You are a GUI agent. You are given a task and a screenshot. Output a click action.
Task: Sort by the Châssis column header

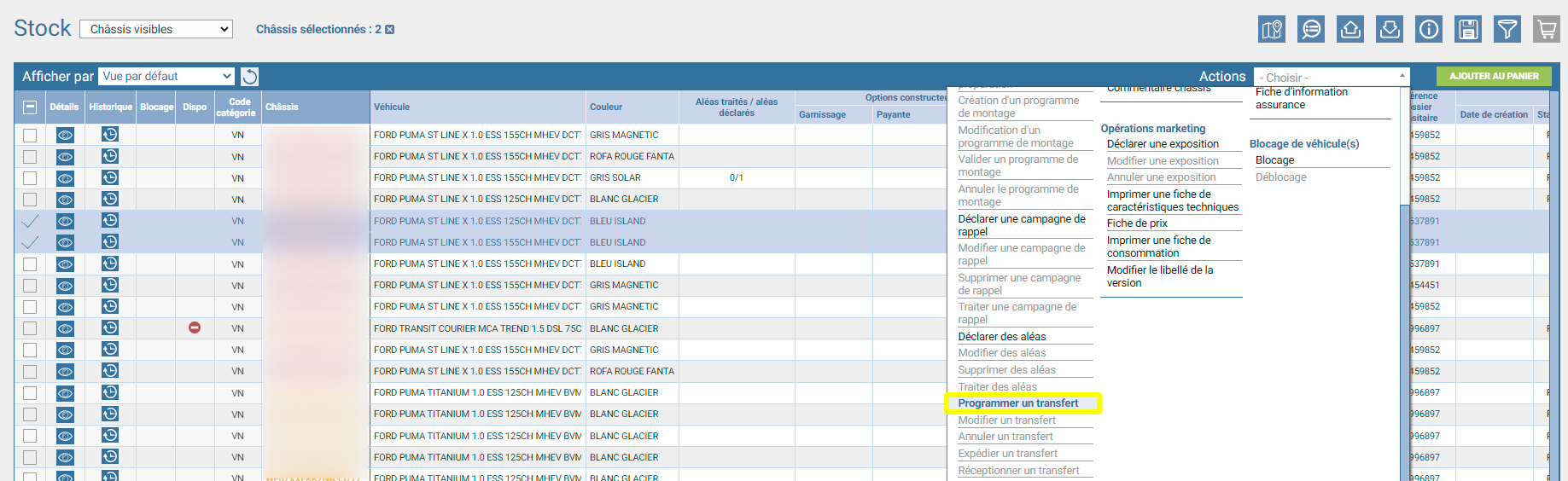click(316, 107)
